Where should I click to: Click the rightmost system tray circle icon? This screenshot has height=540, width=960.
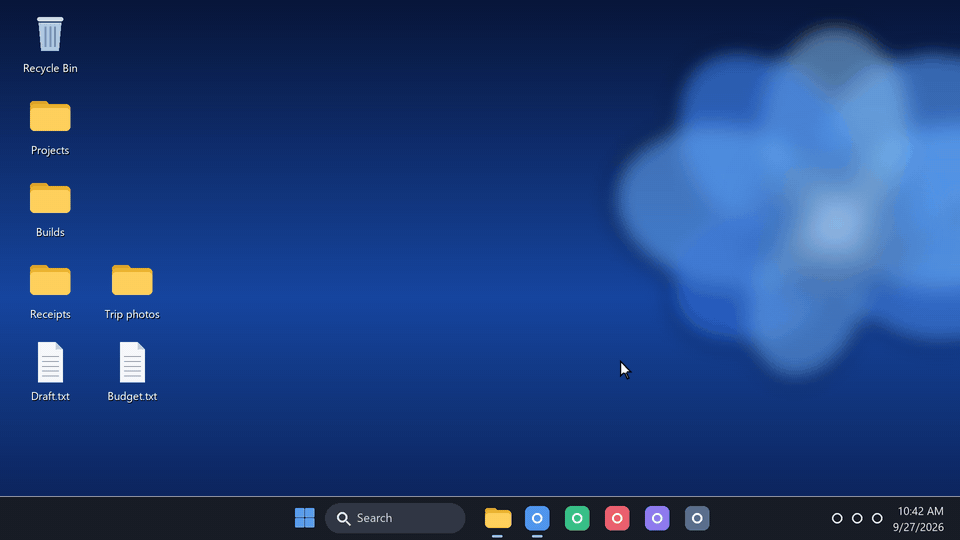click(877, 518)
